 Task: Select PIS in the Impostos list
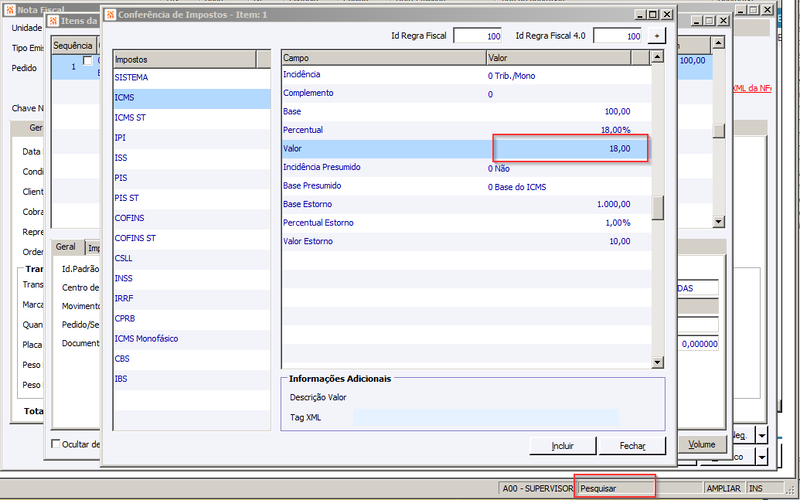(192, 178)
